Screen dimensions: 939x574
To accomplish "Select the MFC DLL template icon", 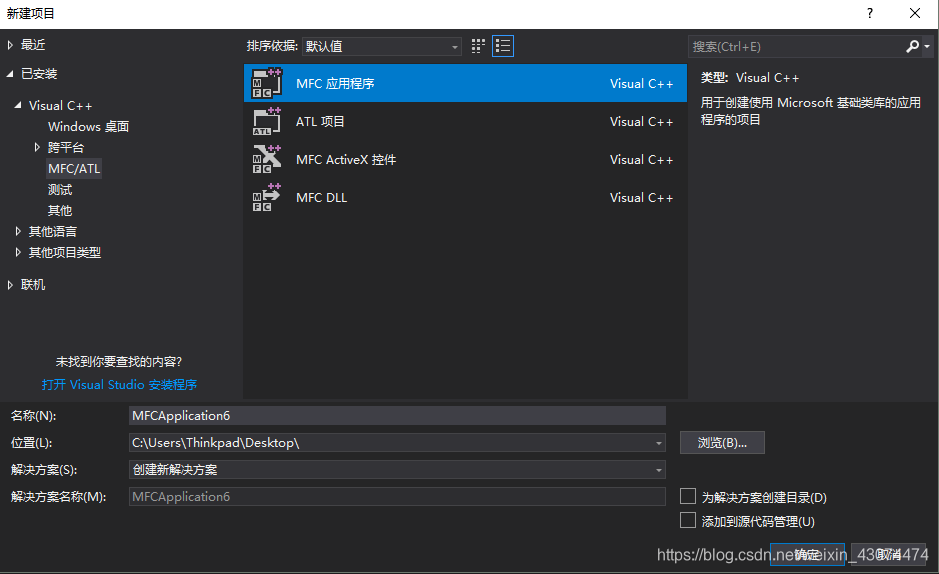I will pyautogui.click(x=266, y=198).
